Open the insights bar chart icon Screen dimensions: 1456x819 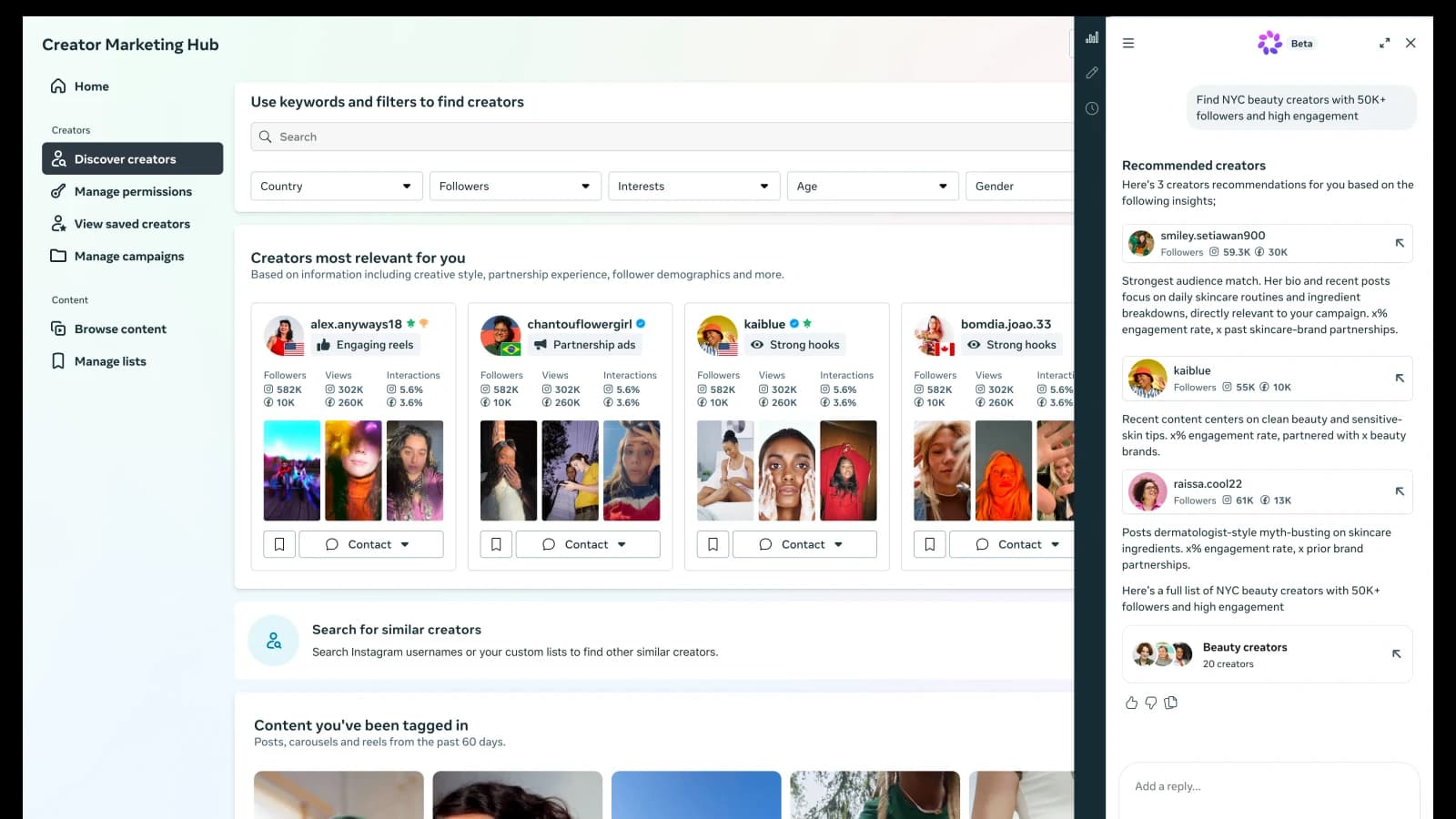(x=1092, y=37)
